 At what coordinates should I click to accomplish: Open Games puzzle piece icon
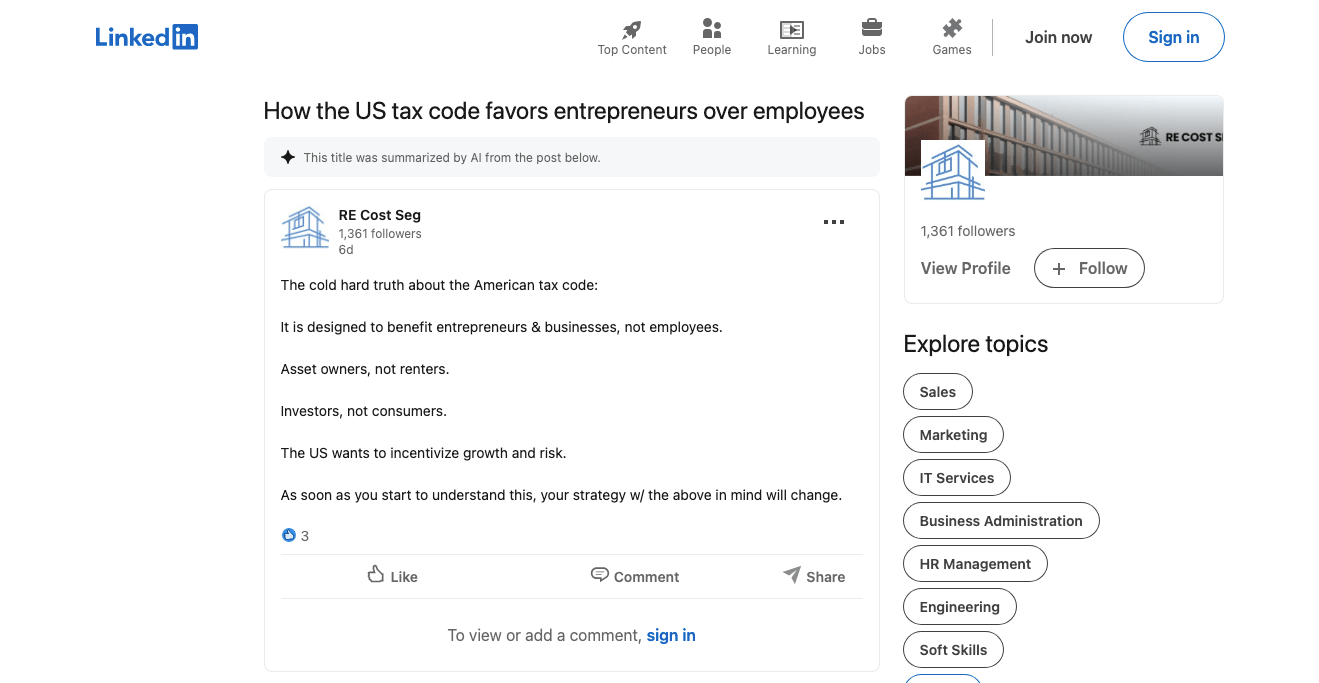point(951,29)
